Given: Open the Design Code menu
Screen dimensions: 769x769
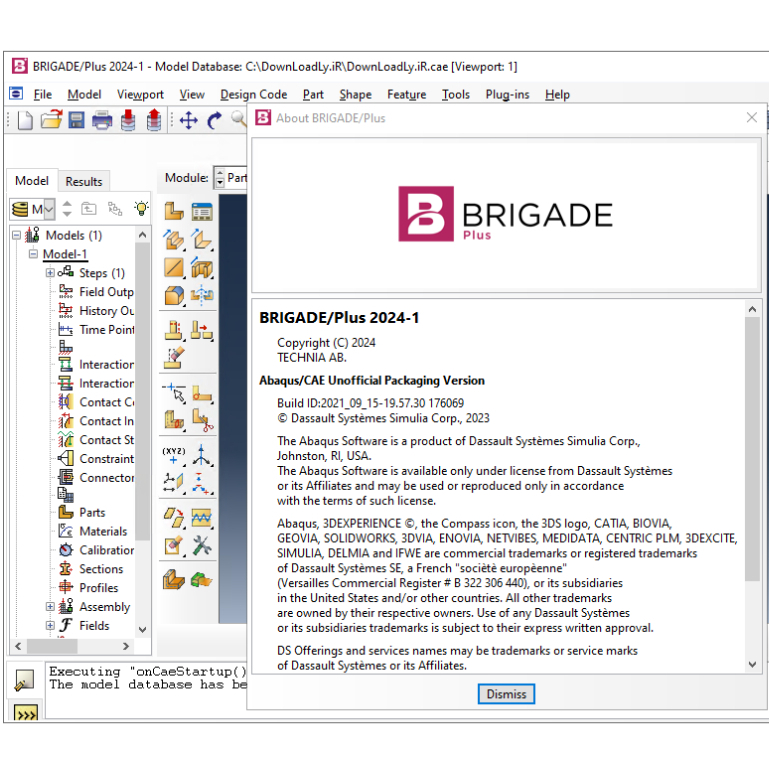Looking at the screenshot, I should coord(254,94).
